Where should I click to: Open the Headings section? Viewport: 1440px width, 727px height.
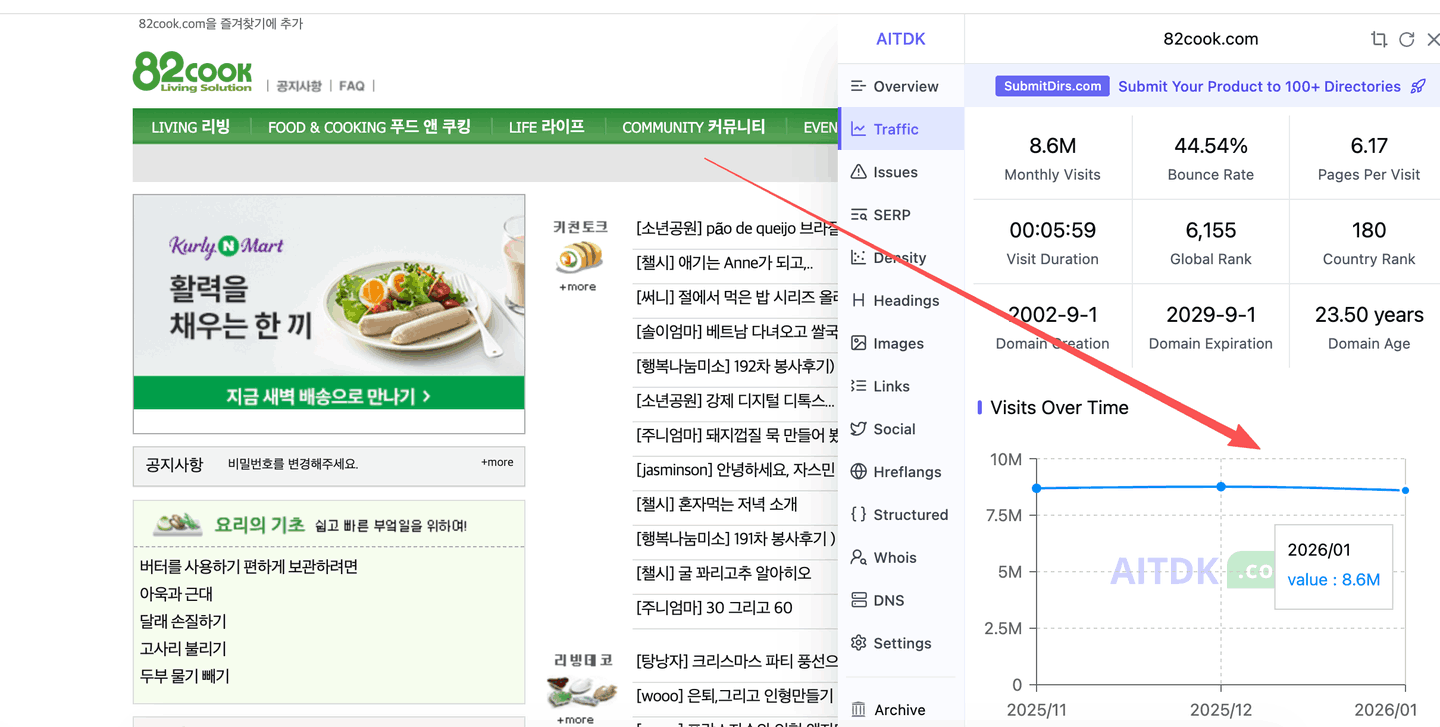tap(905, 300)
